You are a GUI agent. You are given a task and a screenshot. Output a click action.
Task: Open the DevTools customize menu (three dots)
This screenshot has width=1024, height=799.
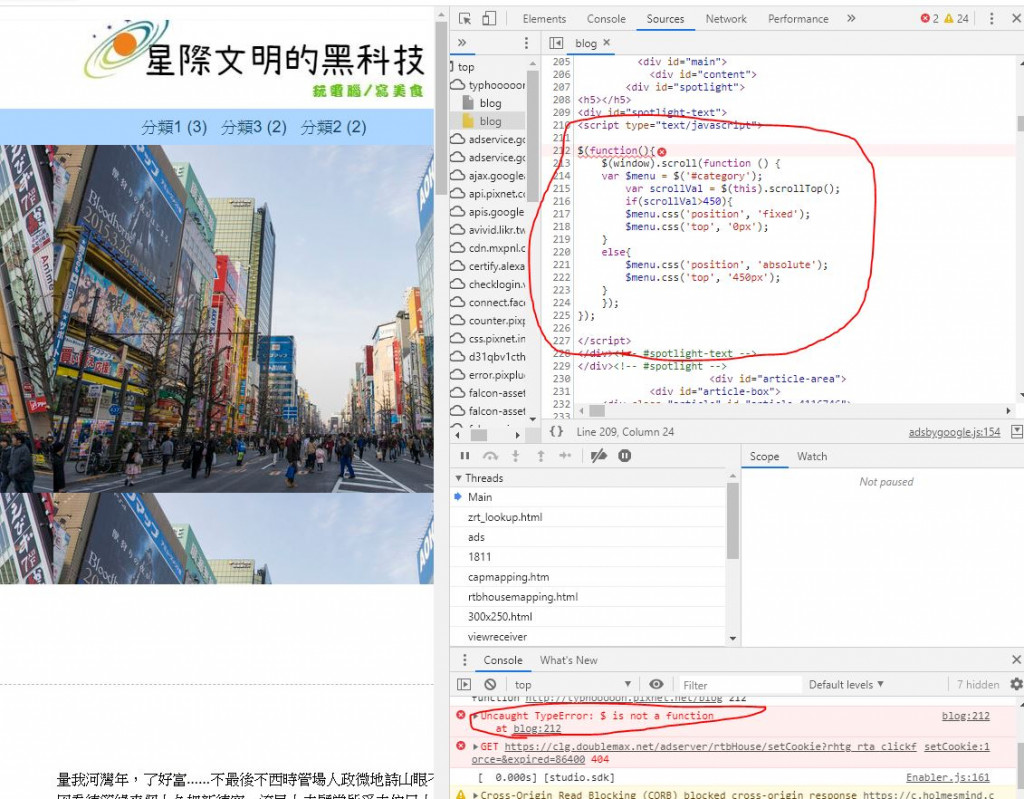click(x=991, y=18)
